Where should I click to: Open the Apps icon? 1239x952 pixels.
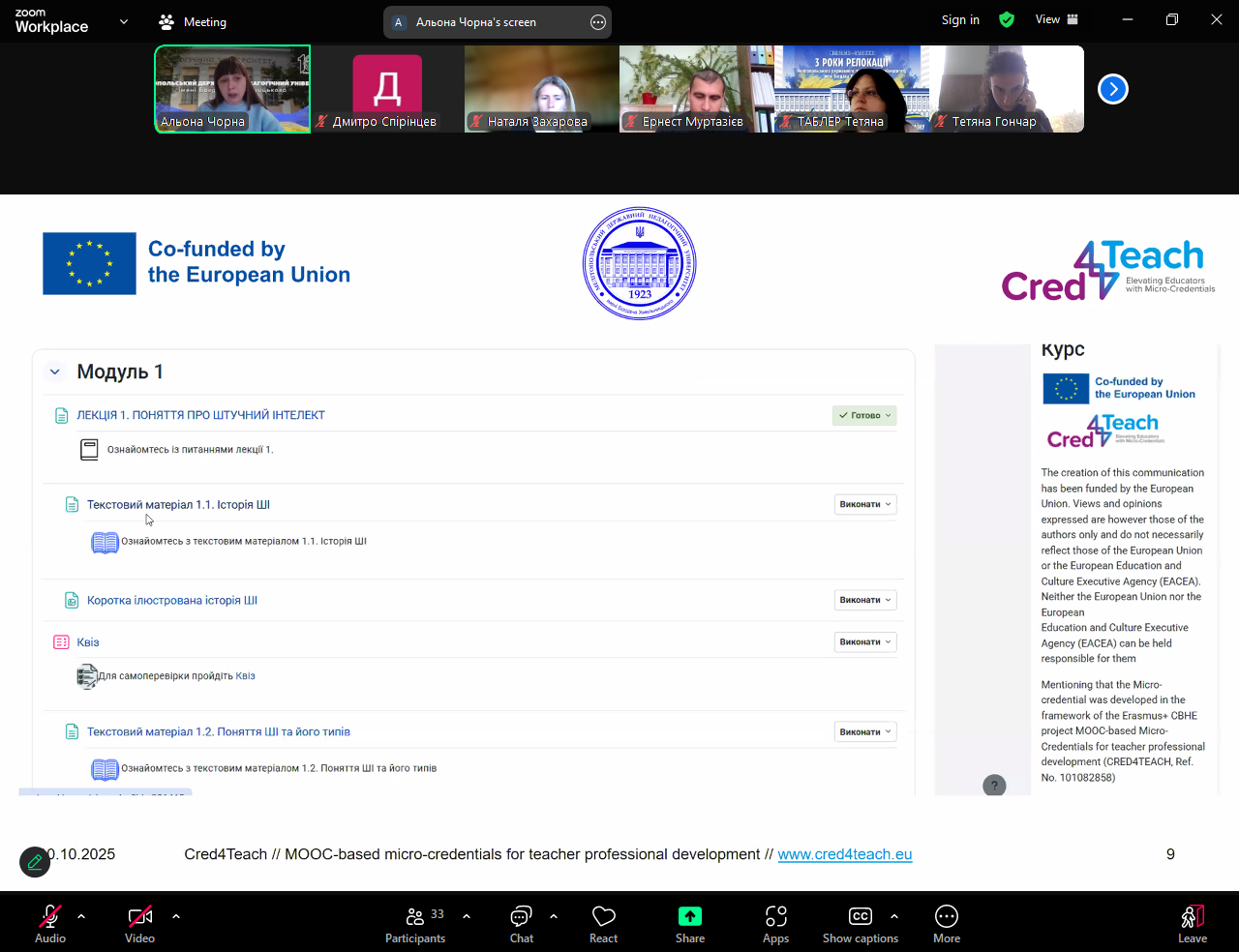click(x=775, y=916)
